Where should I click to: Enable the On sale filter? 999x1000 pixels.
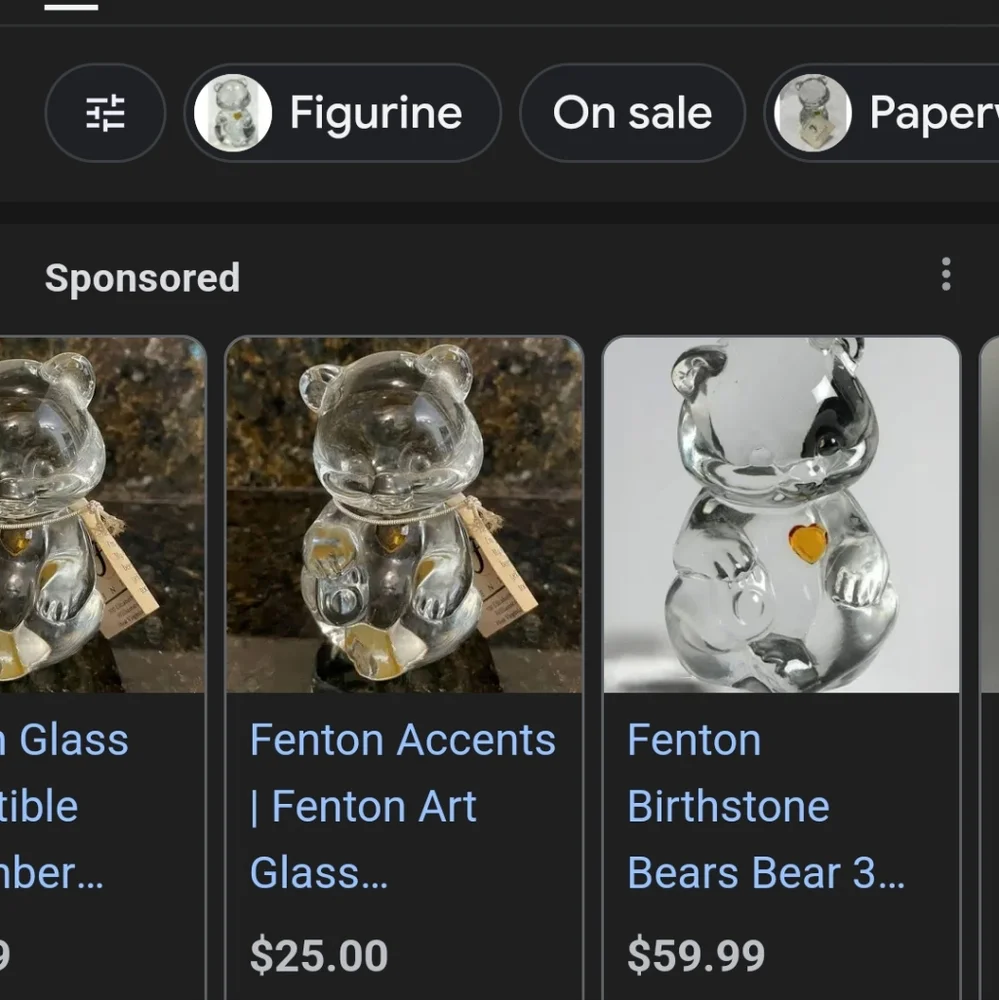(x=632, y=112)
